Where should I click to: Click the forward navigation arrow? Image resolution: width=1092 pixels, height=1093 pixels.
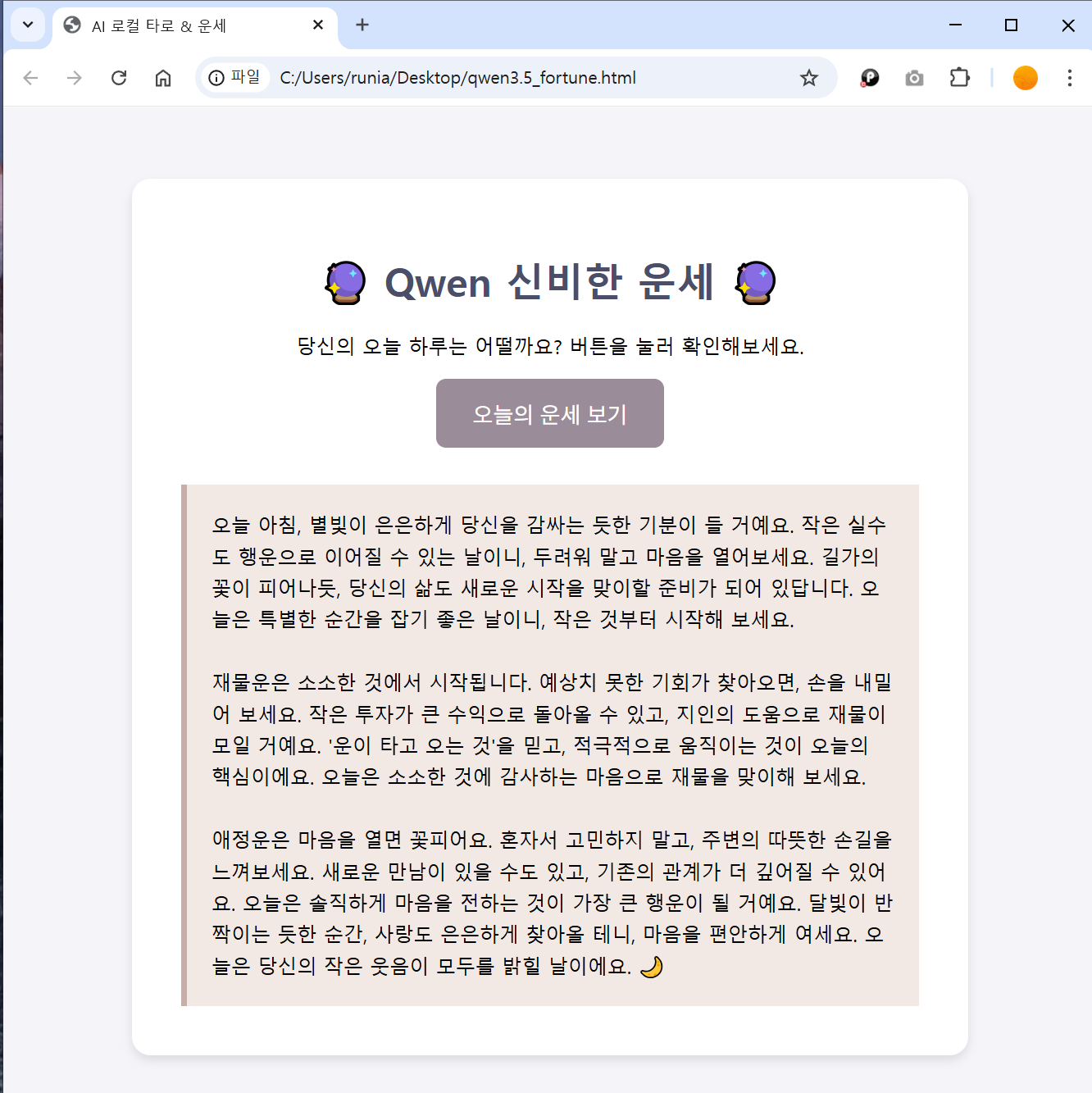75,78
